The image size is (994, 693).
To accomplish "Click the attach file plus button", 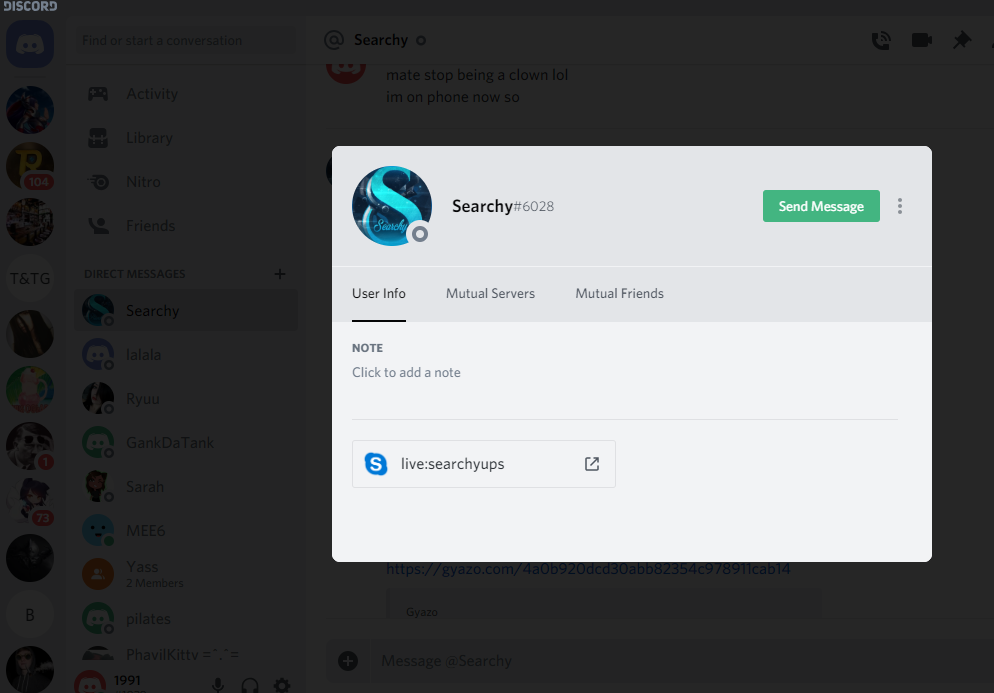I will 347,661.
